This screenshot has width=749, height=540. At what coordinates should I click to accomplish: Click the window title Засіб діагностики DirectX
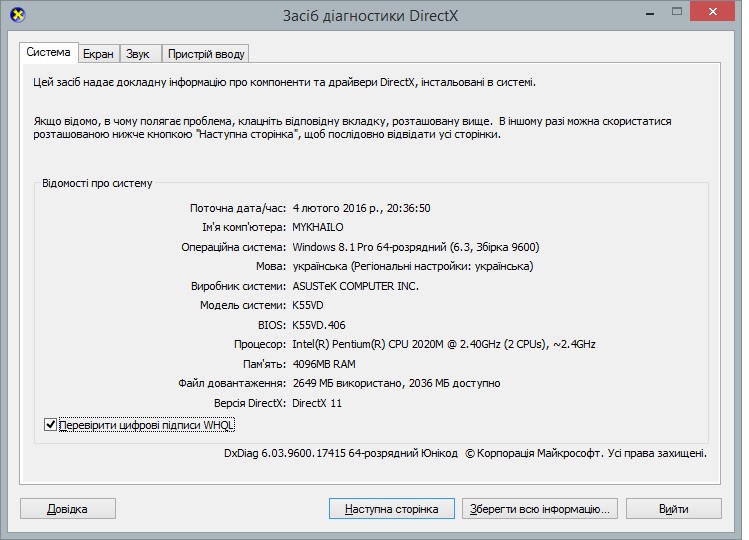point(370,16)
